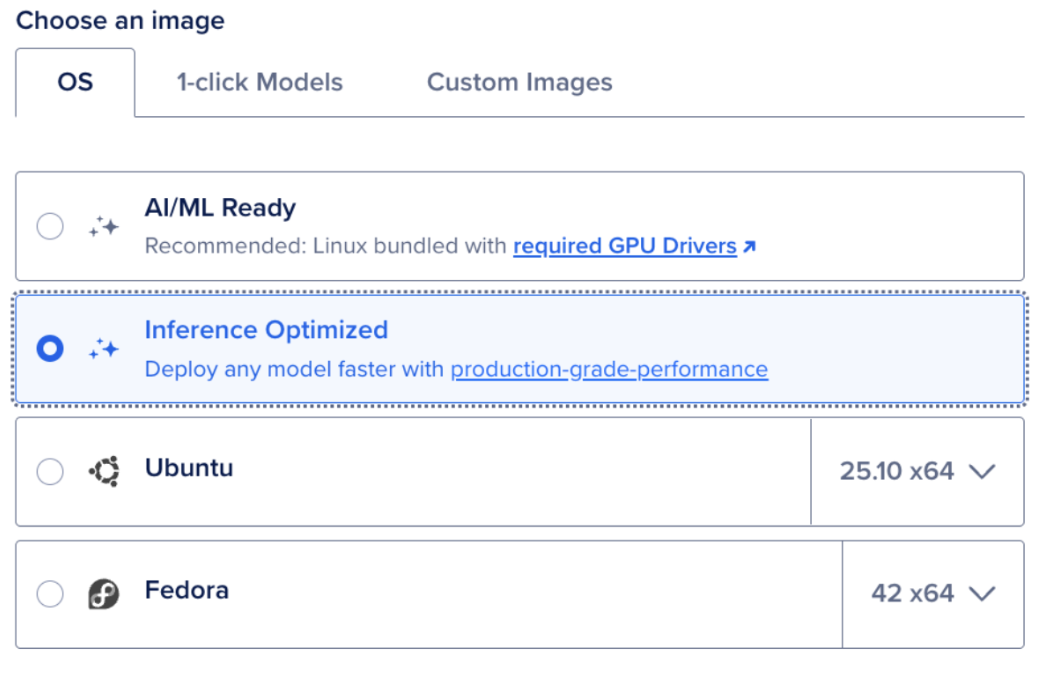Click the sparkle icon beside AI/ML Ready

click(x=102, y=226)
